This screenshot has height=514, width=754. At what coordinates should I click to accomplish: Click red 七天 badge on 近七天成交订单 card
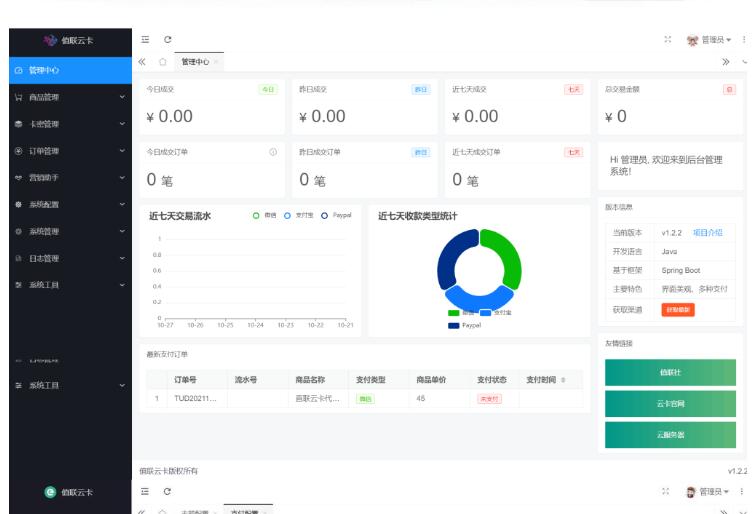click(574, 152)
